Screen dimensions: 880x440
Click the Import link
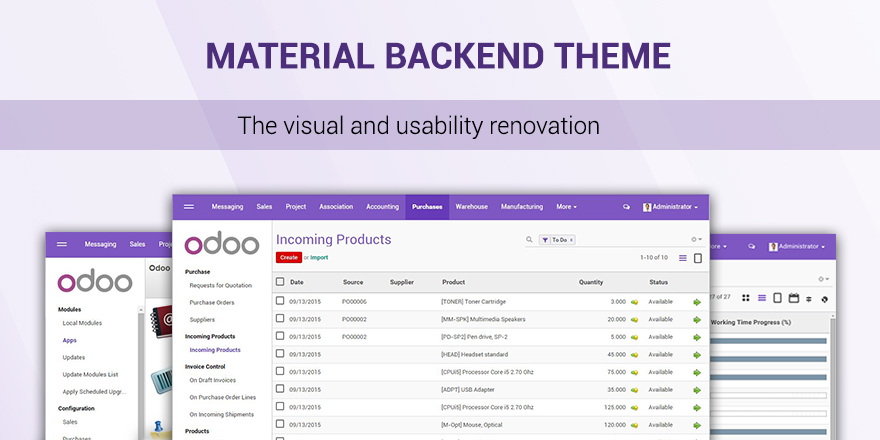(319, 258)
